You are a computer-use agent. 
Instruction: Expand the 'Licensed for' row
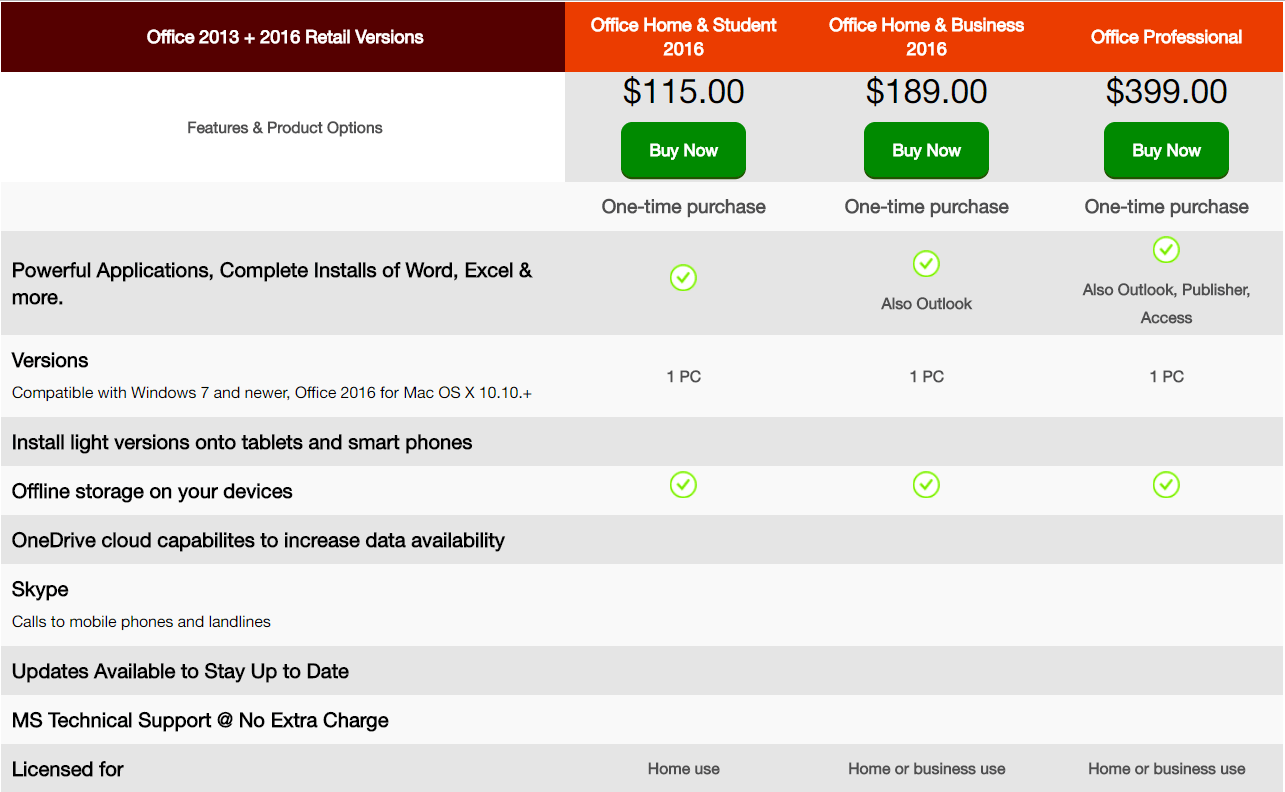point(67,769)
